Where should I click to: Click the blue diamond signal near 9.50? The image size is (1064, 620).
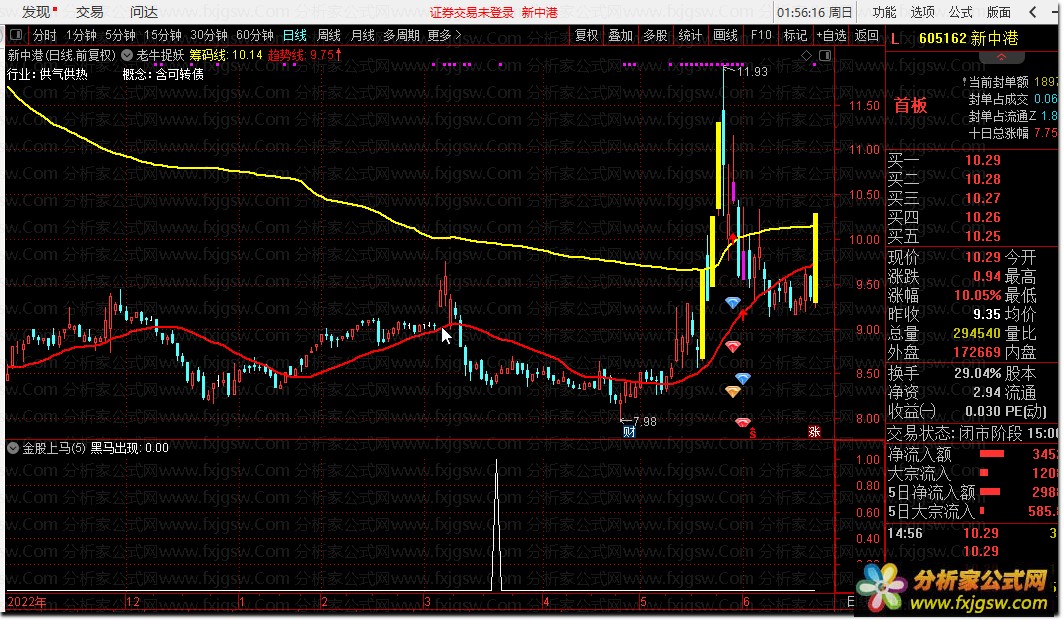coord(733,303)
